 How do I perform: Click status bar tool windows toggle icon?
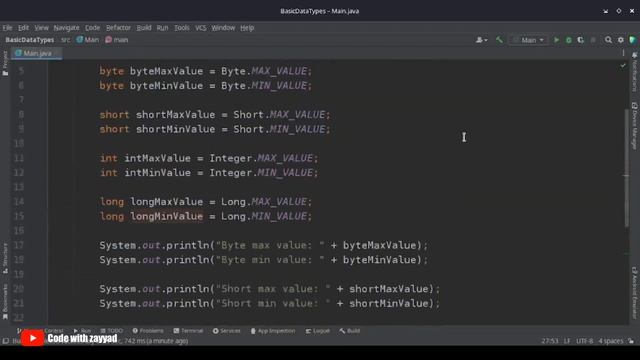coord(5,341)
